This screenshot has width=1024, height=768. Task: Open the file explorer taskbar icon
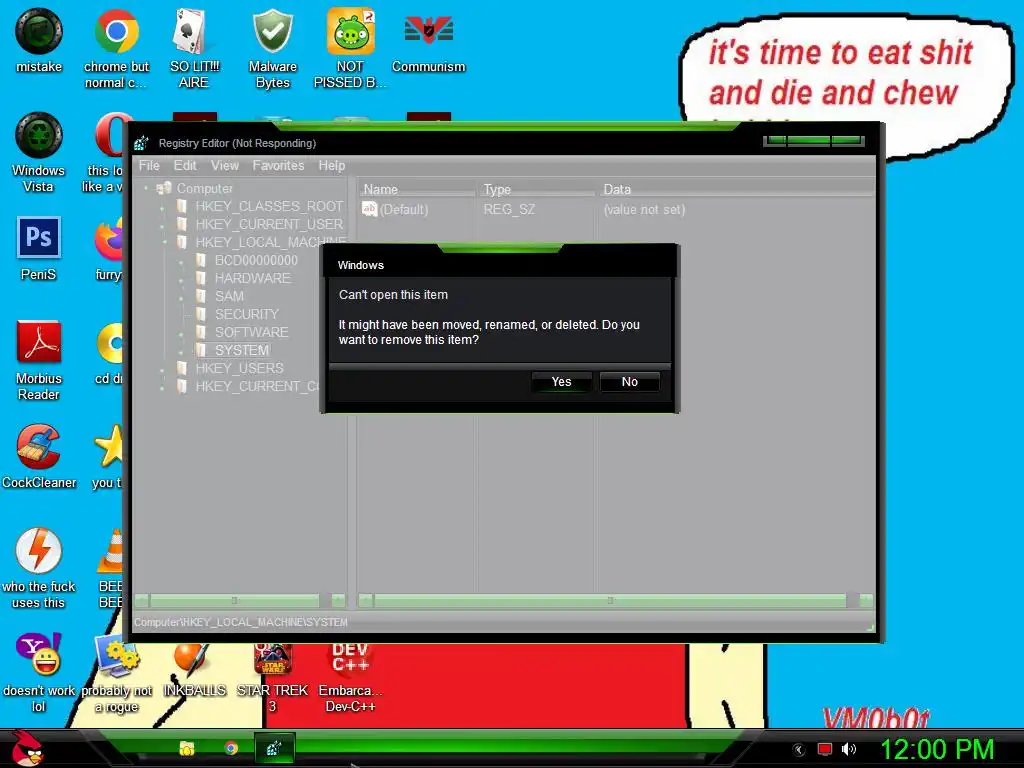click(187, 748)
